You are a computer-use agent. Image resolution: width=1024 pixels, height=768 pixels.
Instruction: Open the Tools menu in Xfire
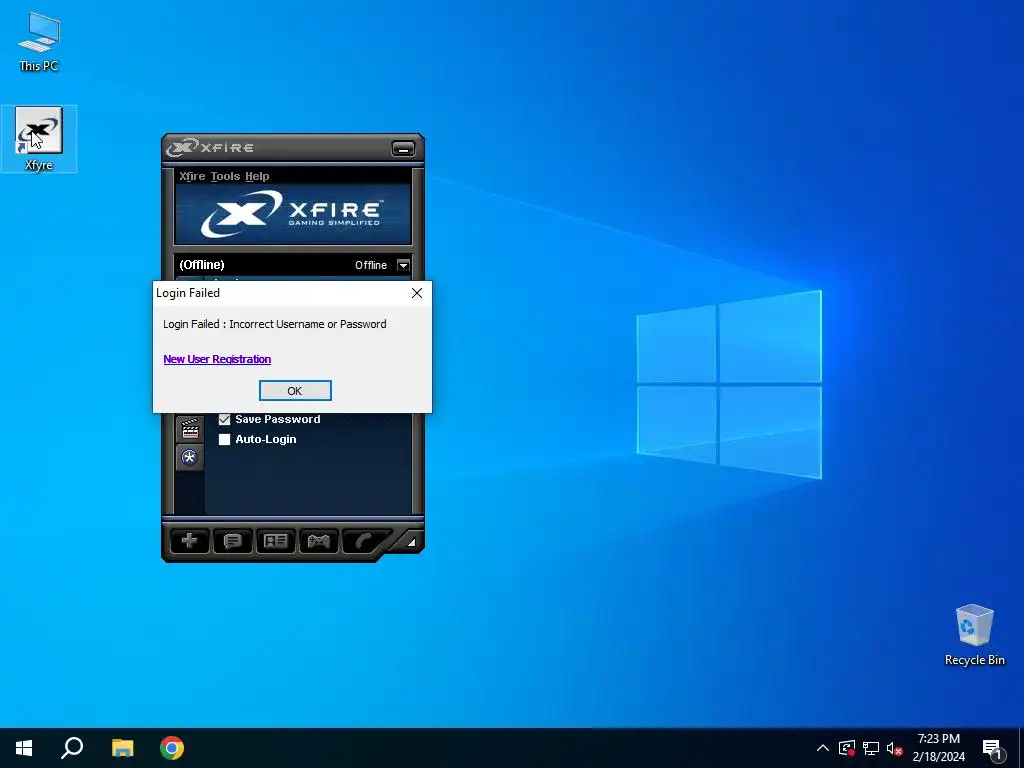coord(225,176)
